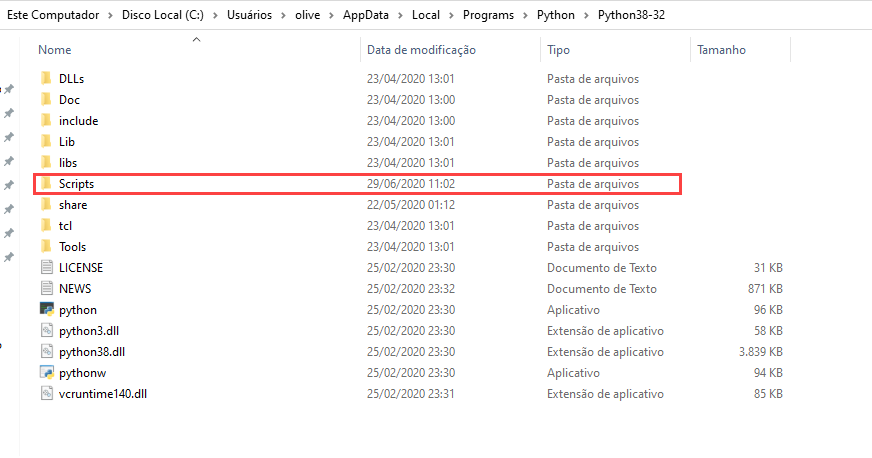Expand chevron after Este Computador breadcrumb
Screen dimensions: 872x458
pos(111,16)
